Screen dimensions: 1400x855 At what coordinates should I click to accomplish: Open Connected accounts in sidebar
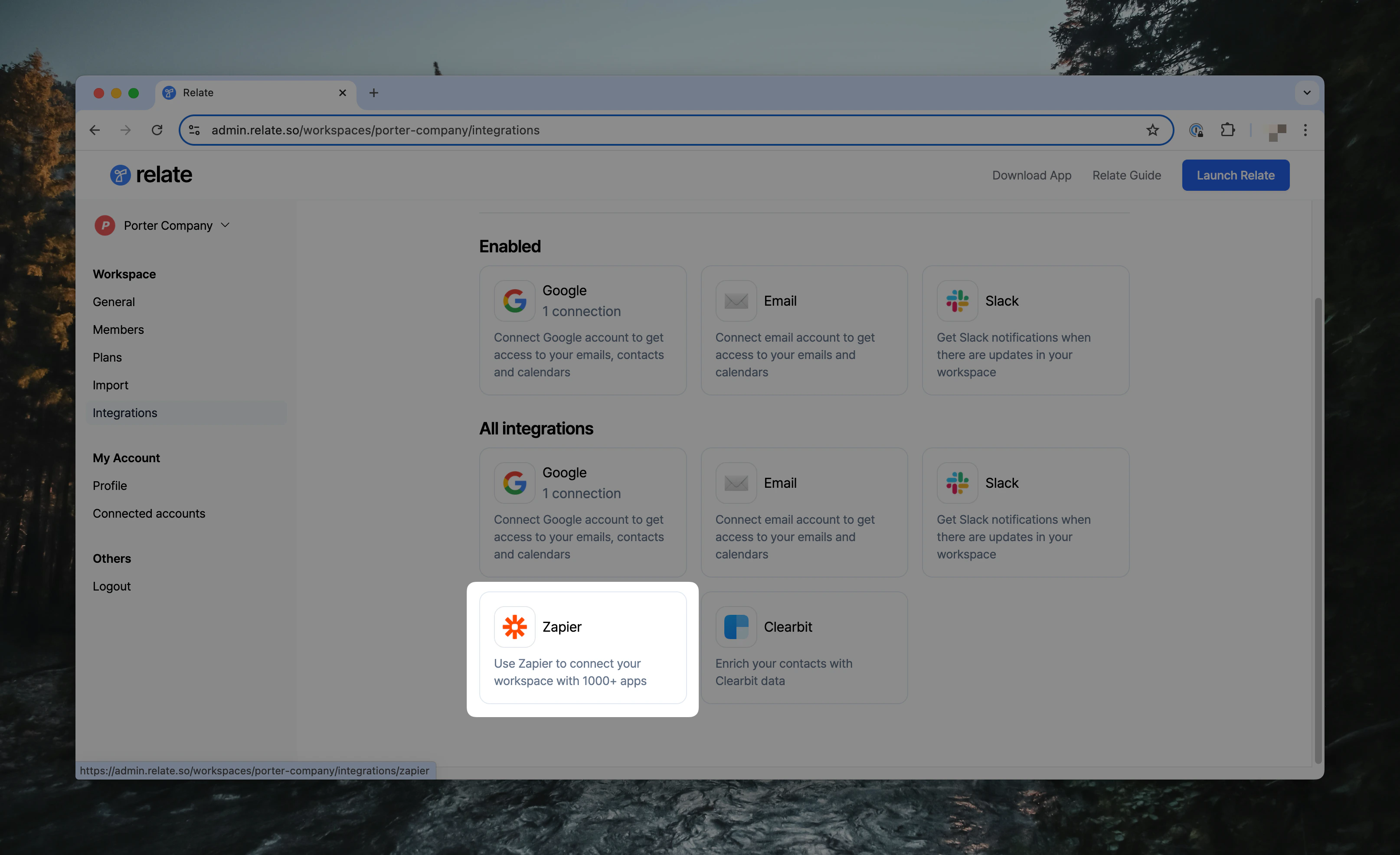click(149, 513)
